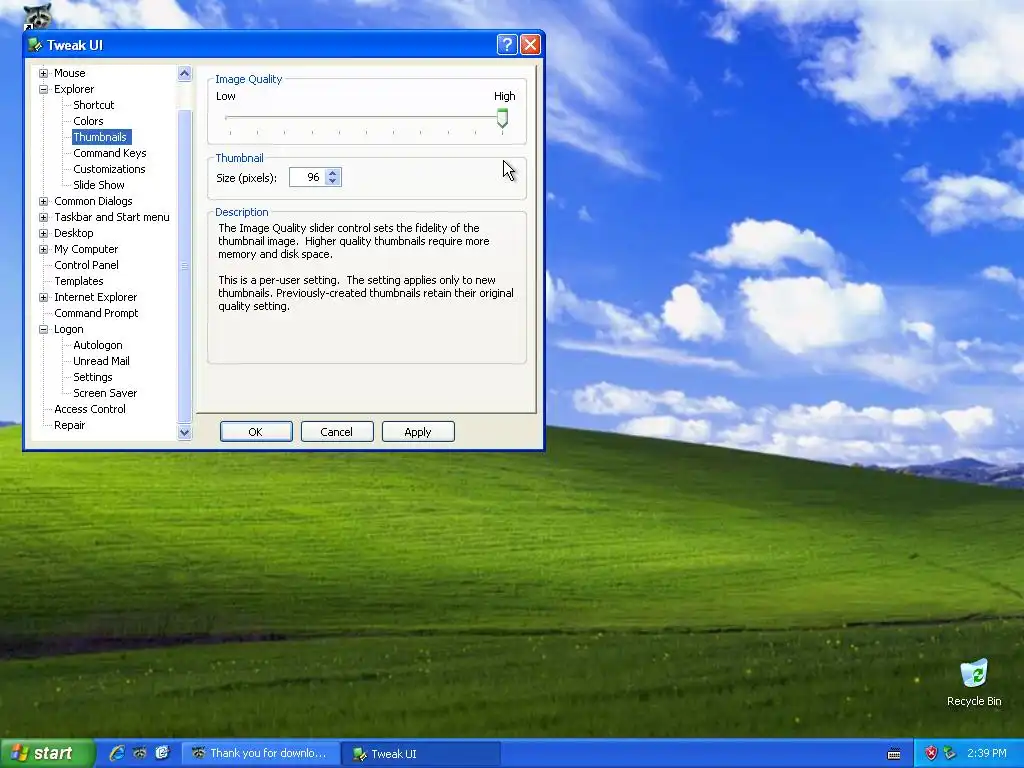Select My Computer label
Screen dimensions: 1024x768
pos(86,249)
